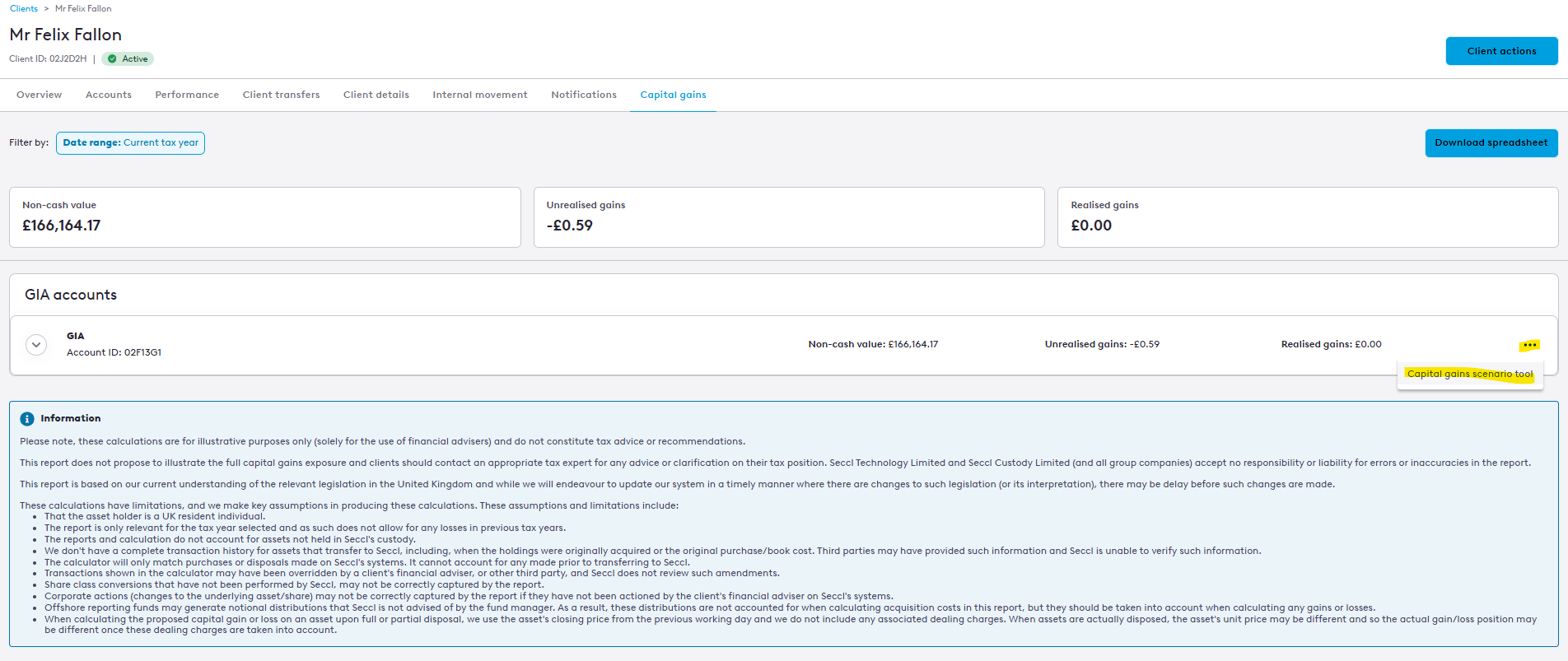The image size is (1568, 661).
Task: Click the Capital gains tab
Action: (673, 95)
